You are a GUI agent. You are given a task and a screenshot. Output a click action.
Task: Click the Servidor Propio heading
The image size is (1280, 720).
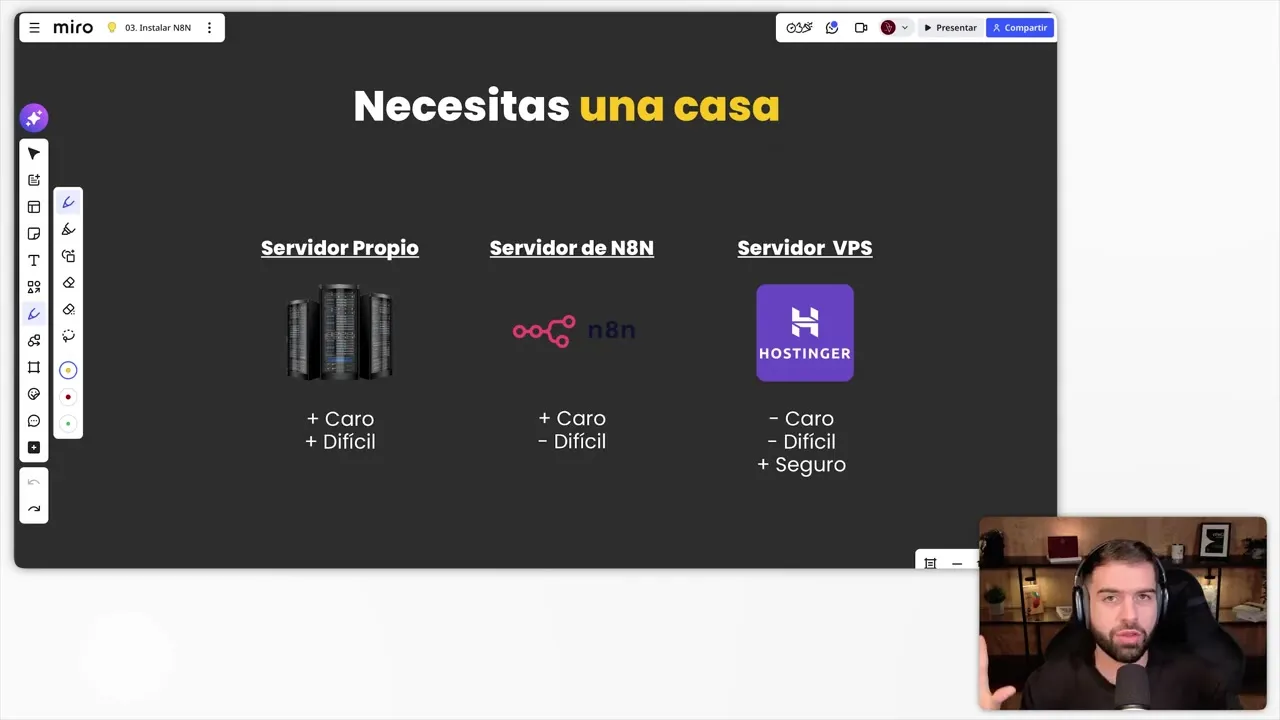click(x=340, y=248)
